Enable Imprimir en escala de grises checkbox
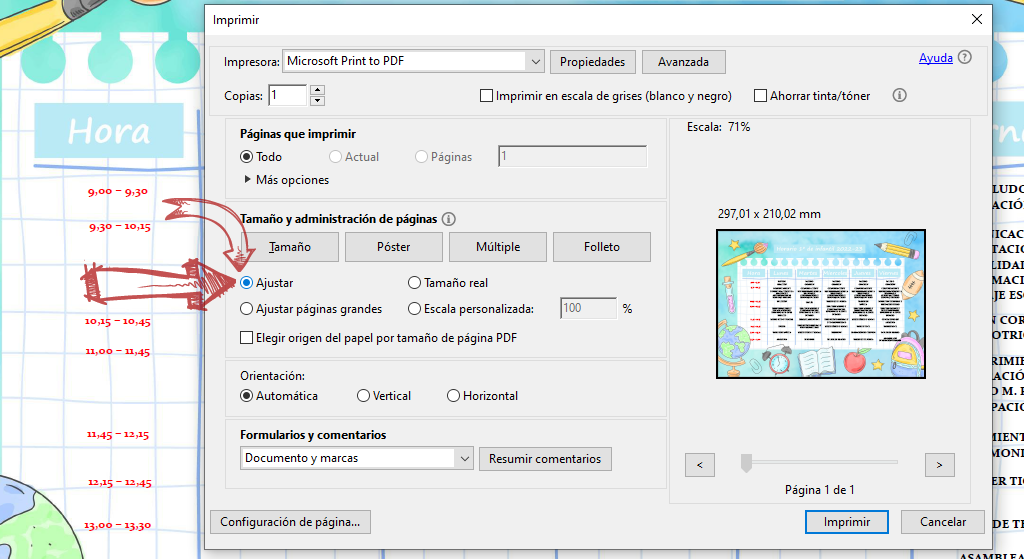The height and width of the screenshot is (560, 1024). tap(487, 96)
